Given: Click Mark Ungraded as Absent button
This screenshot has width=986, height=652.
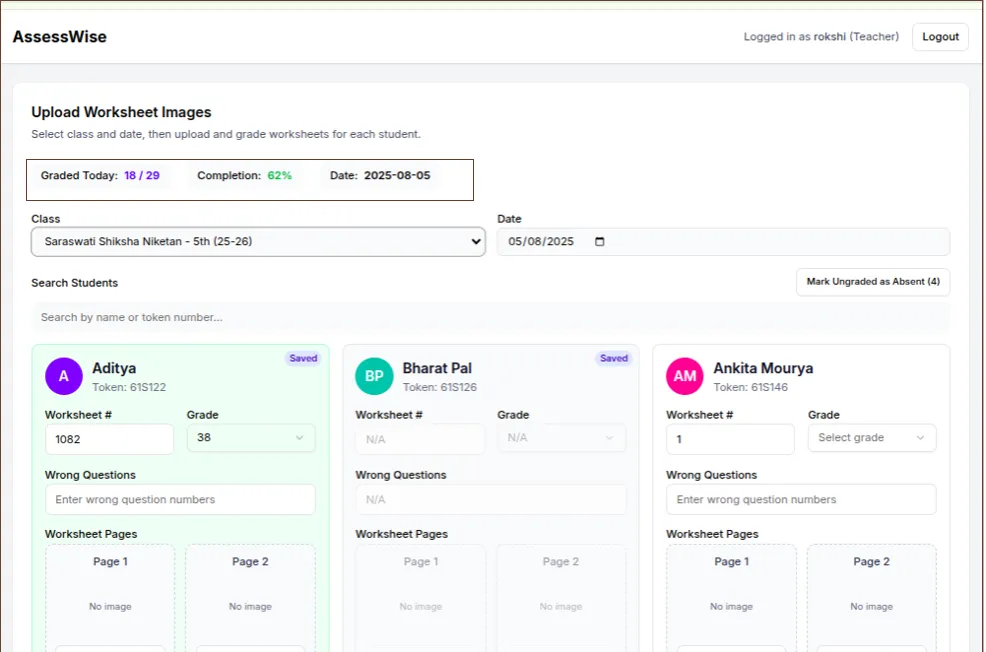Looking at the screenshot, I should click(x=873, y=282).
